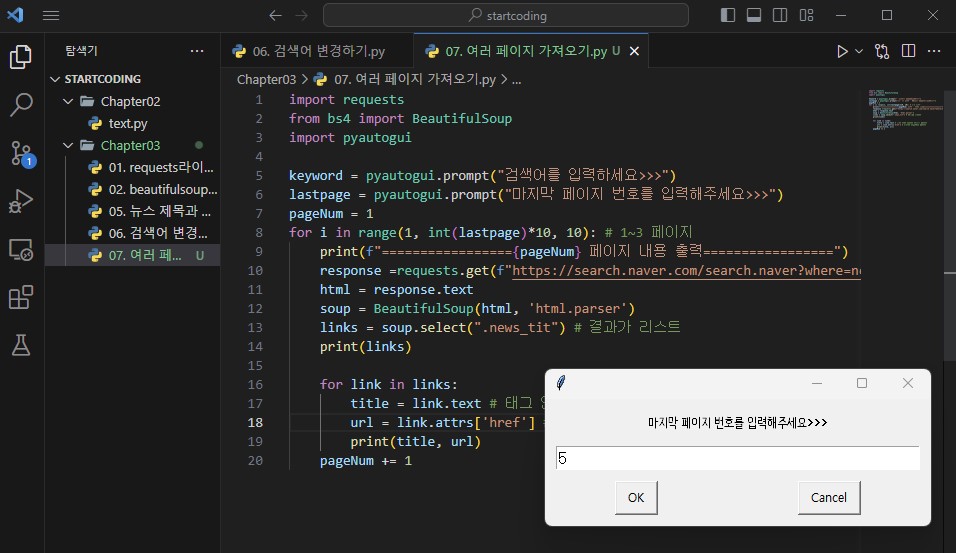Viewport: 956px width, 553px height.
Task: Click 'print(title, url)' on line 19
Action: (x=415, y=441)
